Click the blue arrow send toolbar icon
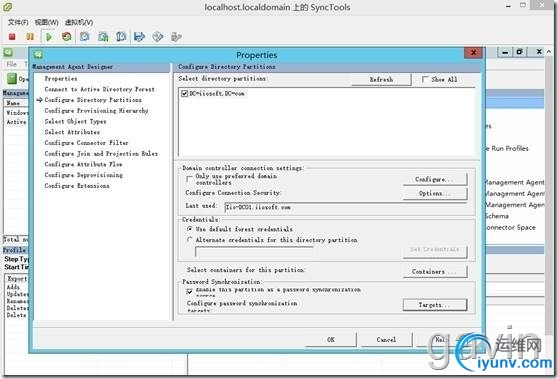 pos(140,37)
